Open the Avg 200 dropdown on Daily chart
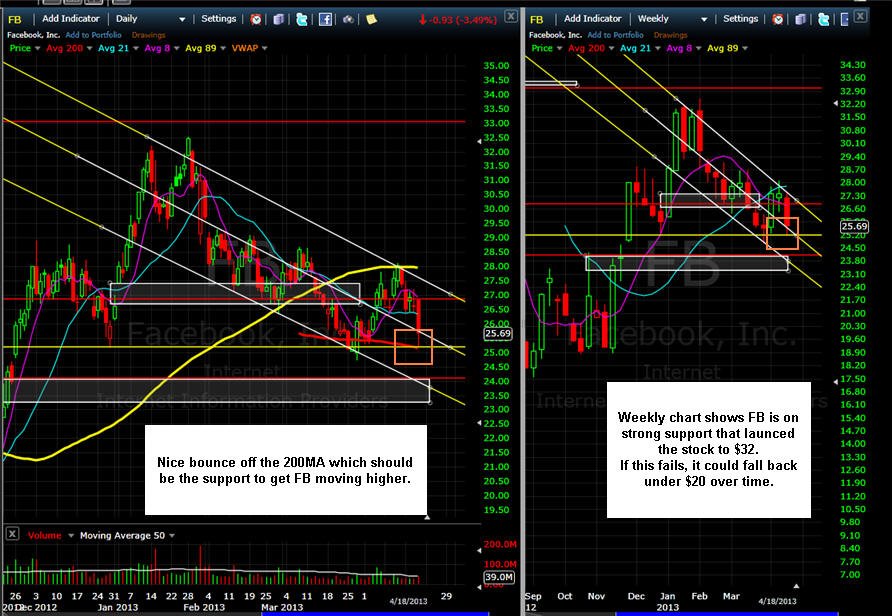 click(89, 48)
